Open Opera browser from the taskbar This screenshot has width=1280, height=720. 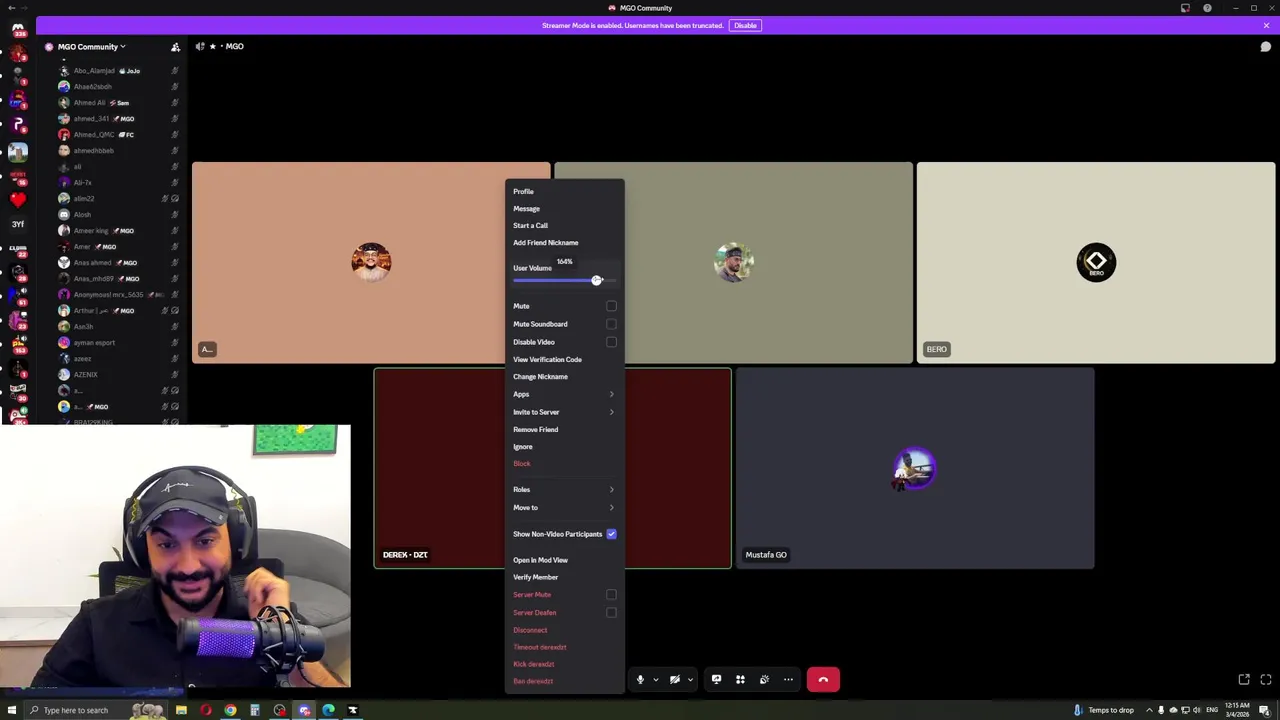click(x=206, y=710)
